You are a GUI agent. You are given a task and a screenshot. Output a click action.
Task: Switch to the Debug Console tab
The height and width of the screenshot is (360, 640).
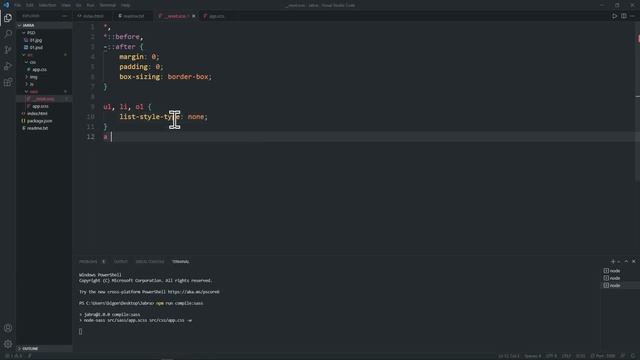150,261
